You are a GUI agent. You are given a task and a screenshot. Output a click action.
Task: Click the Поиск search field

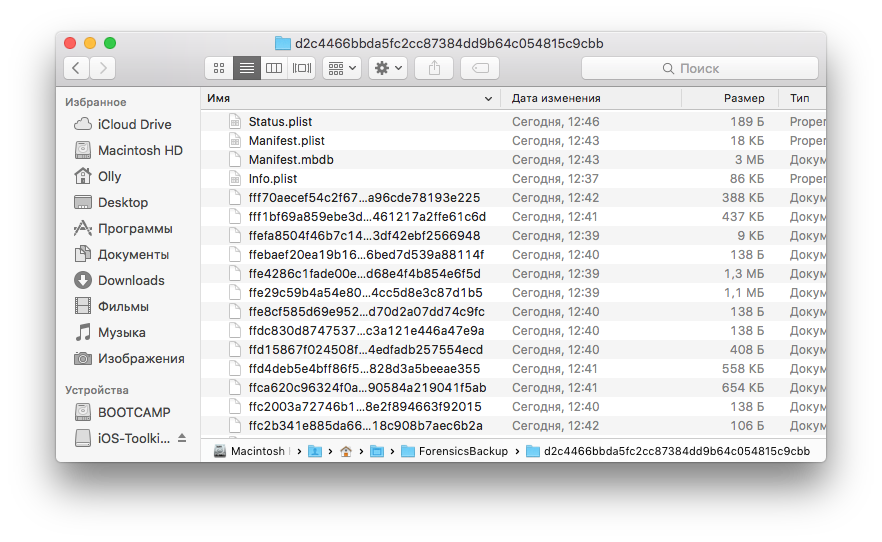[699, 68]
